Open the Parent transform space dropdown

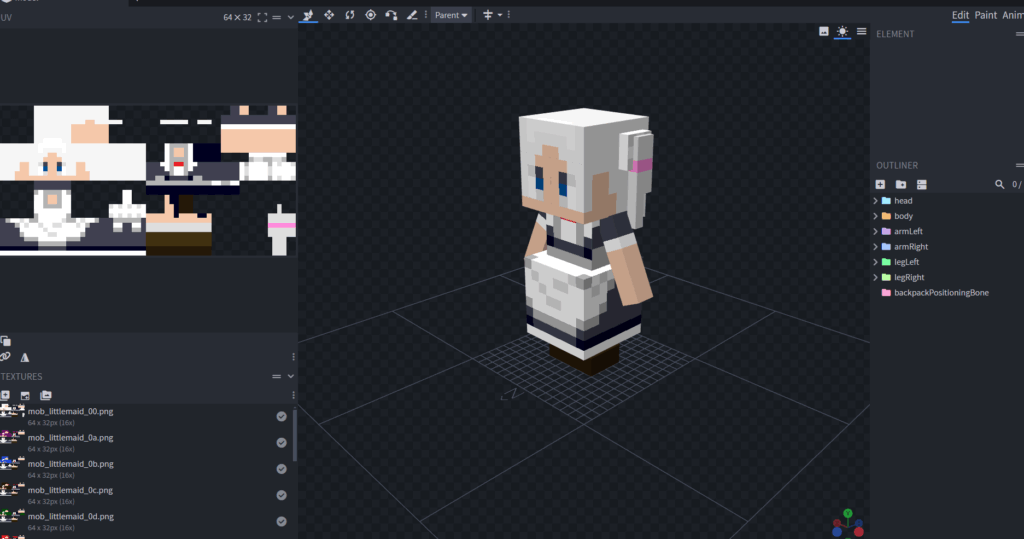452,15
